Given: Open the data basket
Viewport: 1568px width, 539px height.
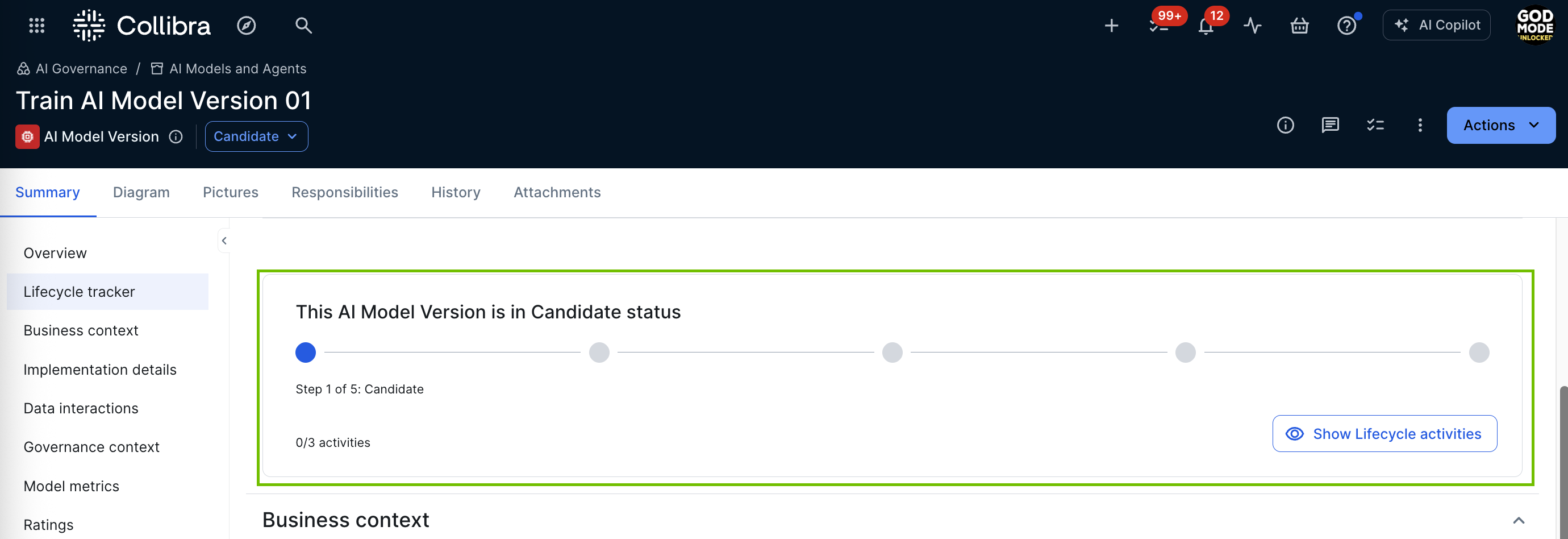Looking at the screenshot, I should pos(1299,26).
